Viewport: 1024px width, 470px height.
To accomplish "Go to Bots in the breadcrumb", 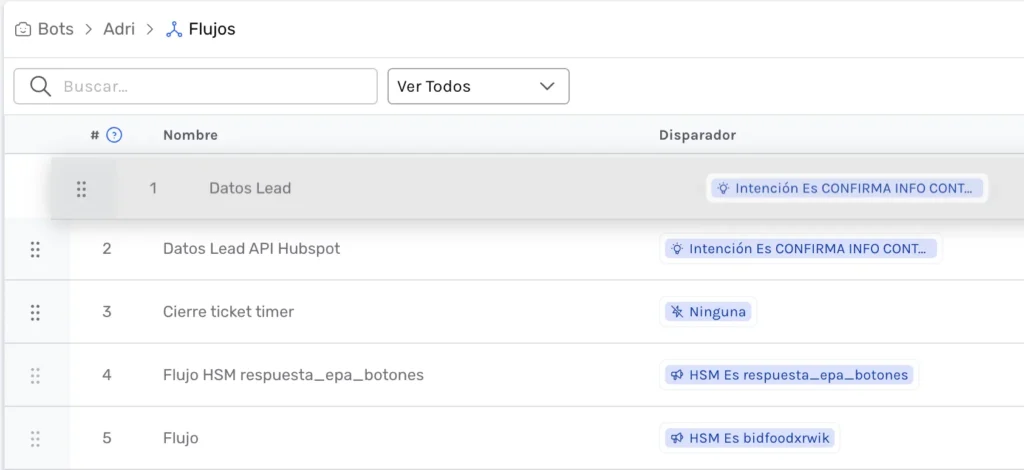I will (x=55, y=29).
